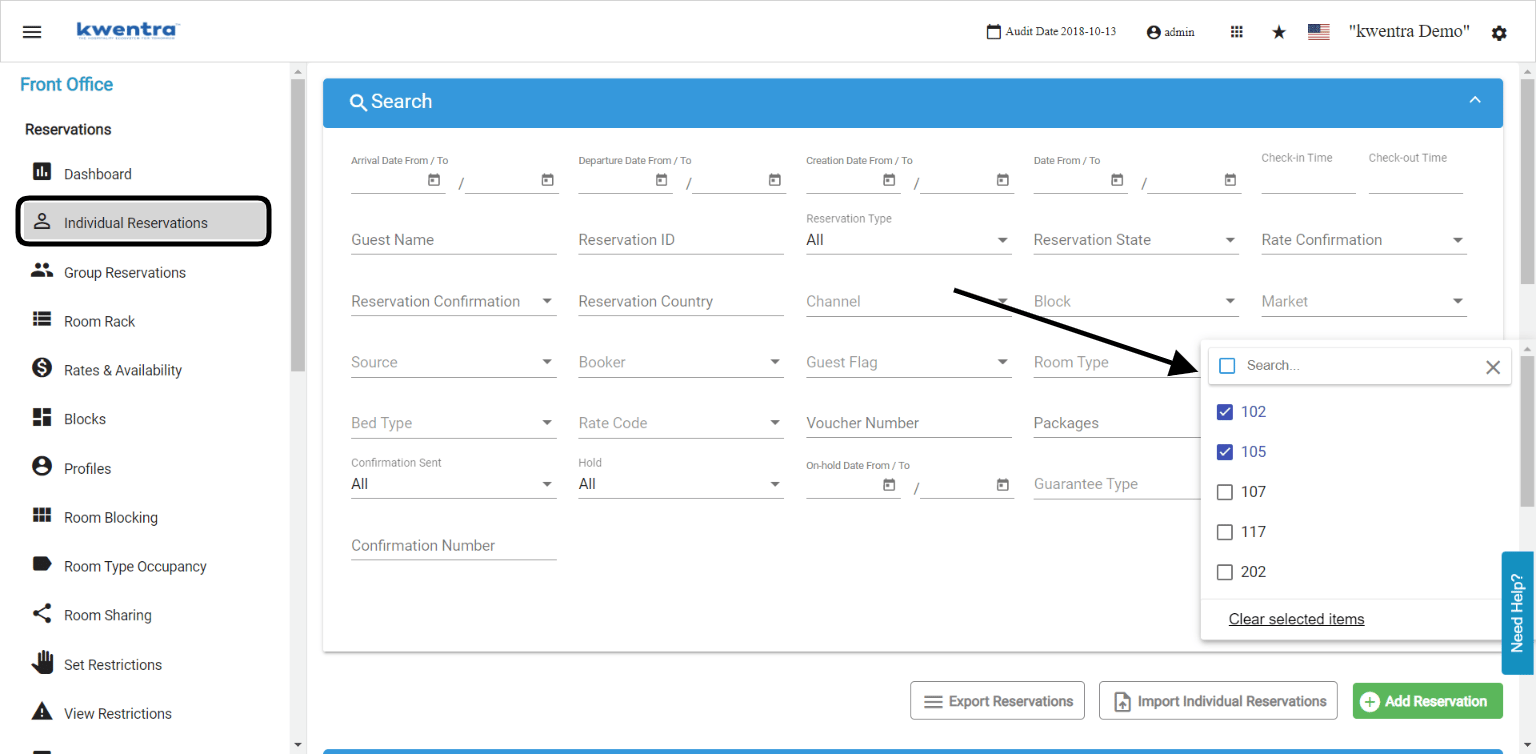
Task: Click Add Reservation button
Action: pyautogui.click(x=1427, y=701)
